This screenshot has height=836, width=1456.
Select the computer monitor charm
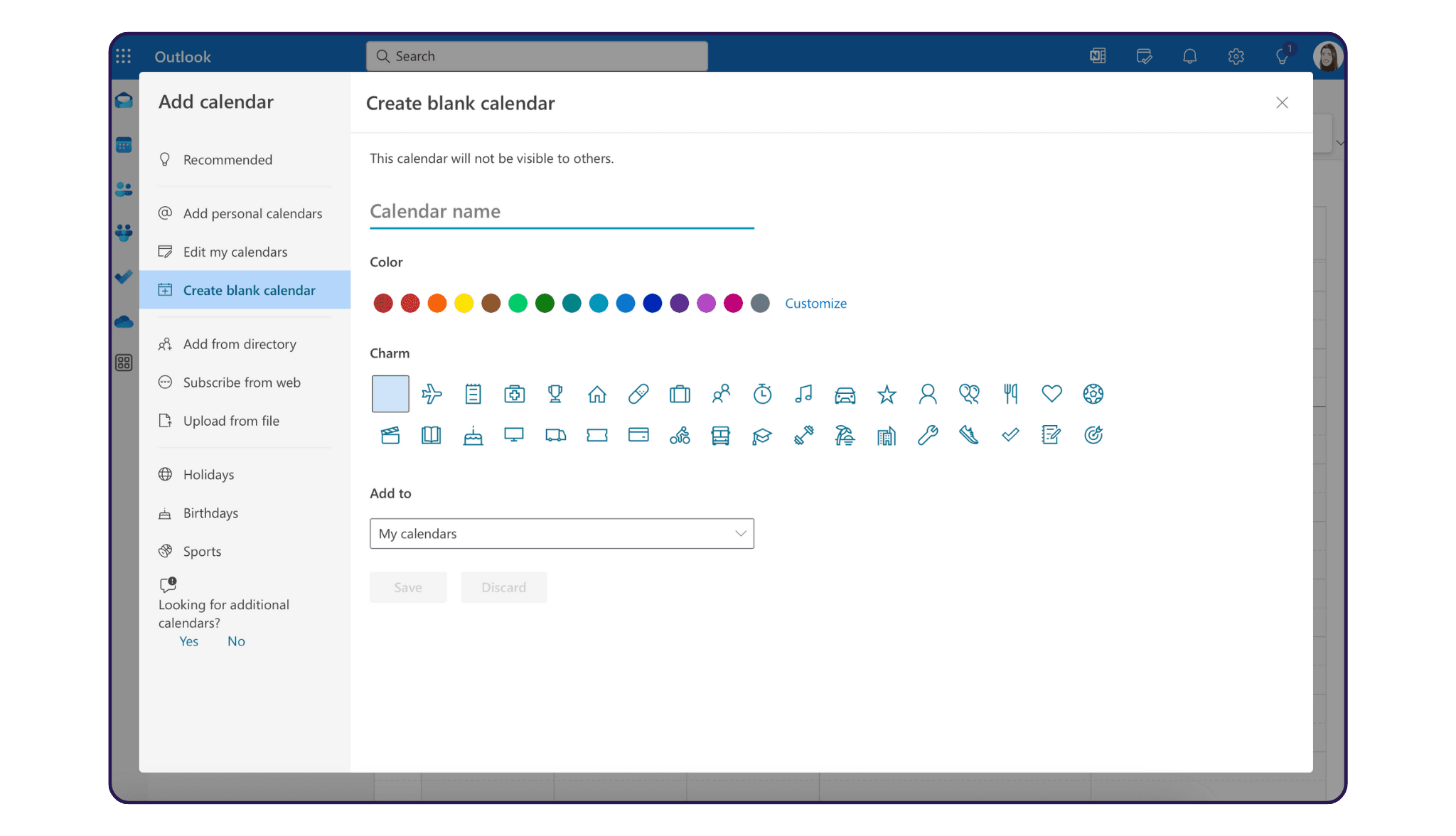[514, 435]
